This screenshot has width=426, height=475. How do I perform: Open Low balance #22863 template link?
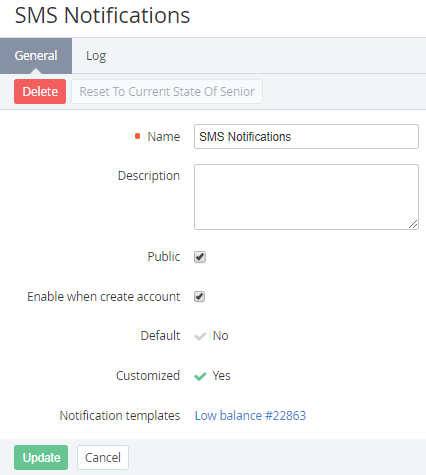coord(250,416)
